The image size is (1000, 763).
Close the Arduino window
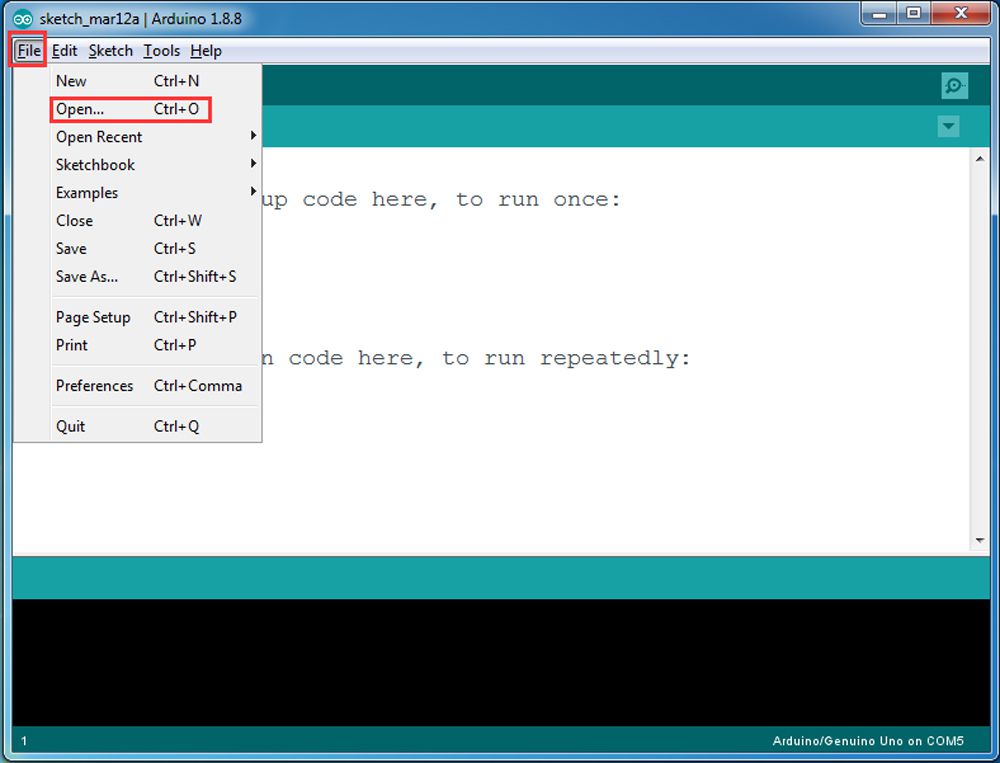click(x=960, y=14)
